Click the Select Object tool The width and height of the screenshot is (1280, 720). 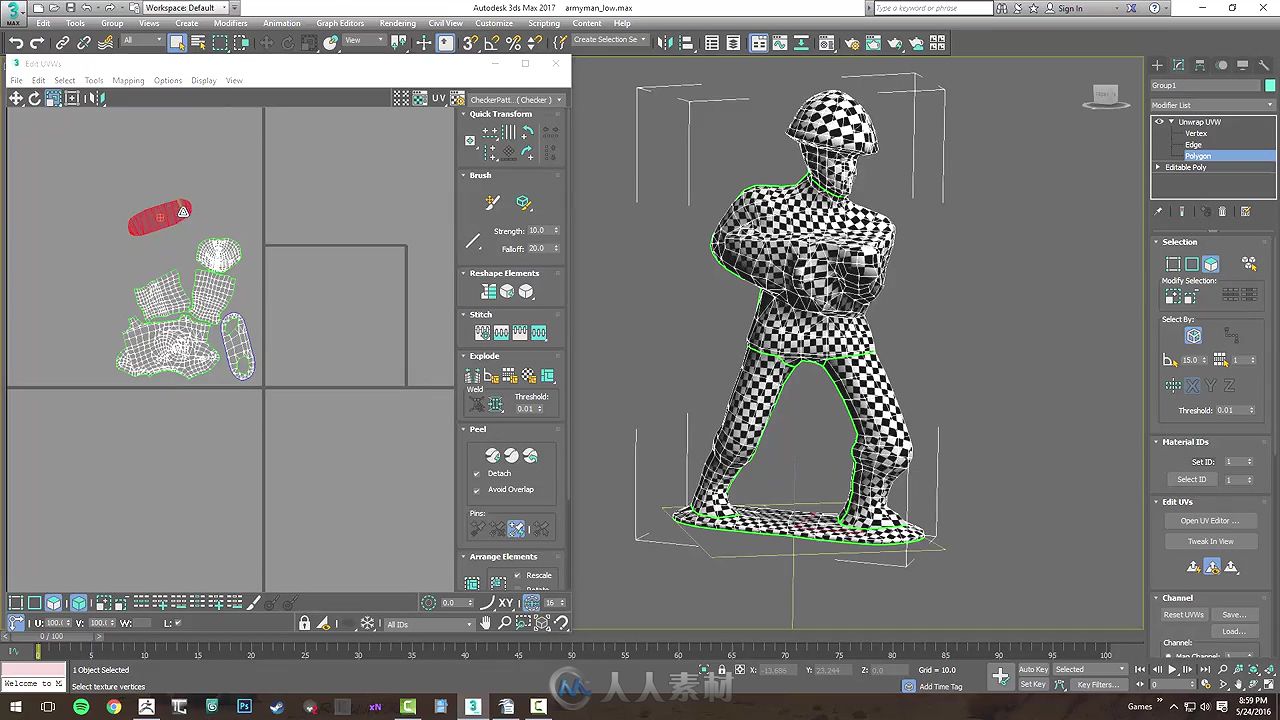pyautogui.click(x=177, y=43)
